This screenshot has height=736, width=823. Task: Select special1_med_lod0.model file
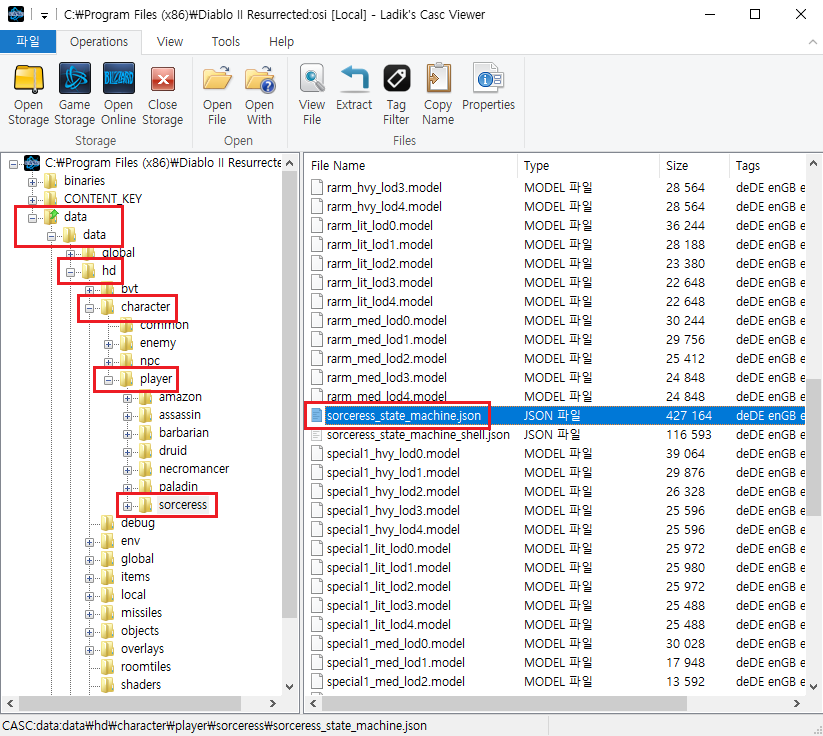tap(395, 644)
